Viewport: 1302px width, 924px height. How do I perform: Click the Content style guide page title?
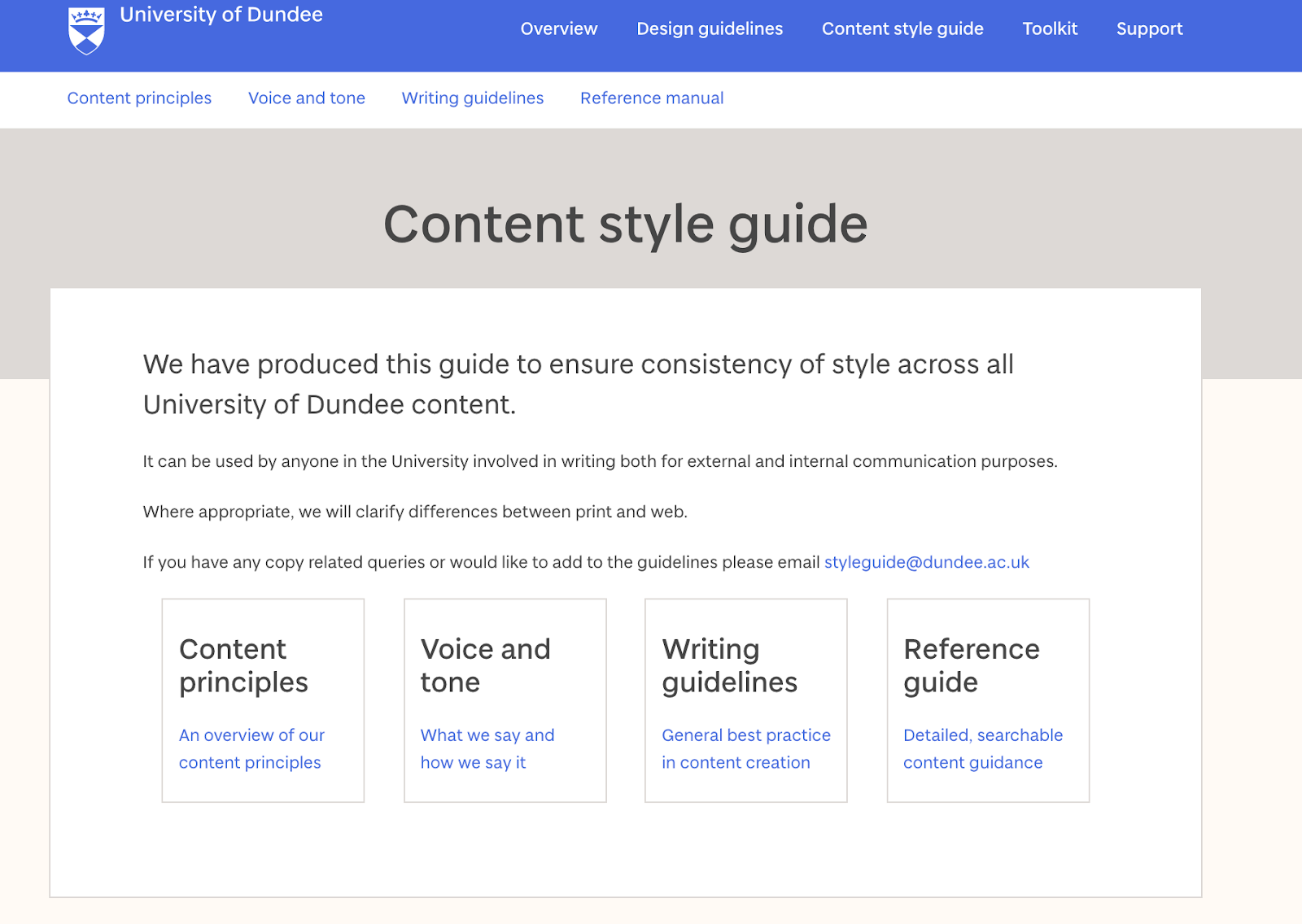[627, 225]
